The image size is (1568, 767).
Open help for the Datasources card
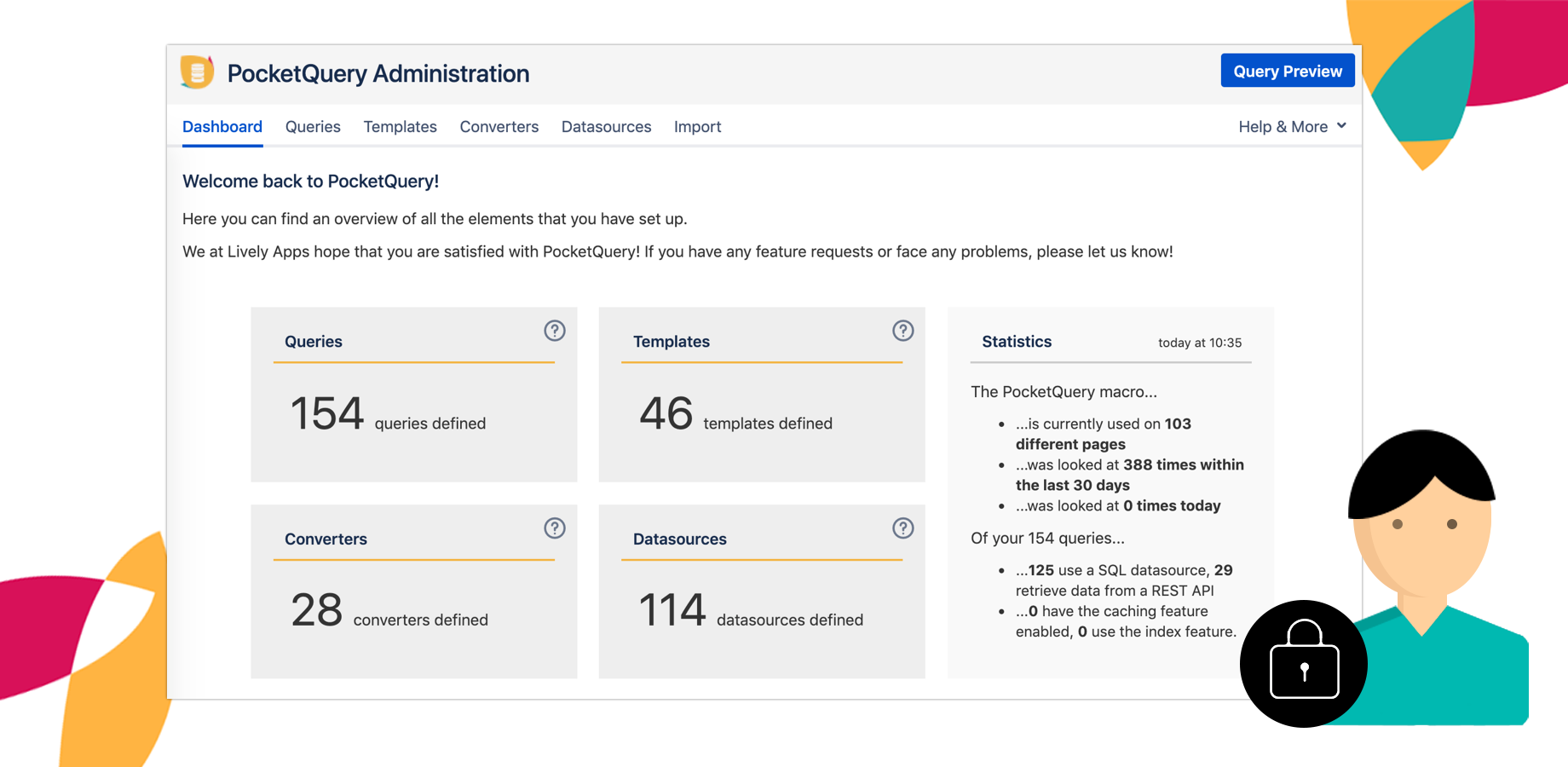903,528
